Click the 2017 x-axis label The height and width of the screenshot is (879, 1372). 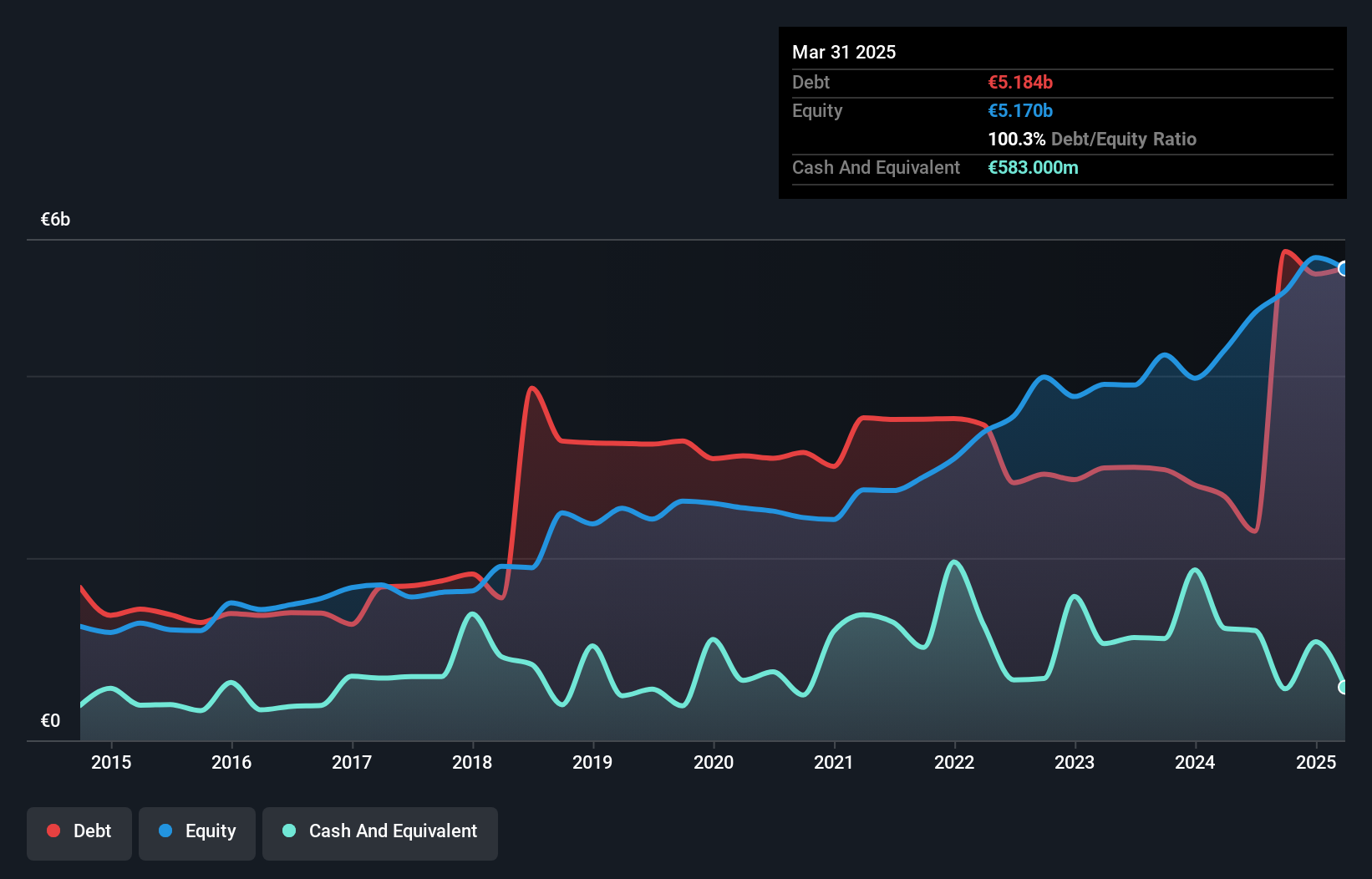point(352,762)
